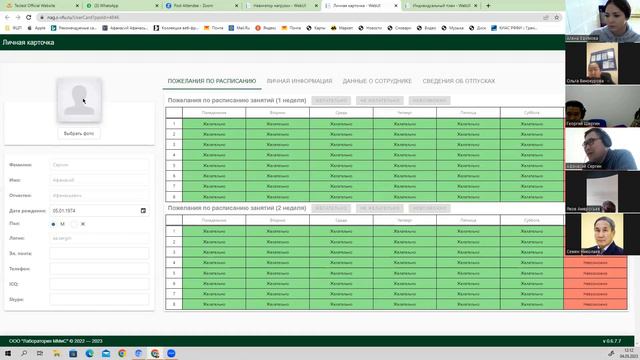
Task: Click the Понедельник column header in week 1
Action: coord(214,113)
